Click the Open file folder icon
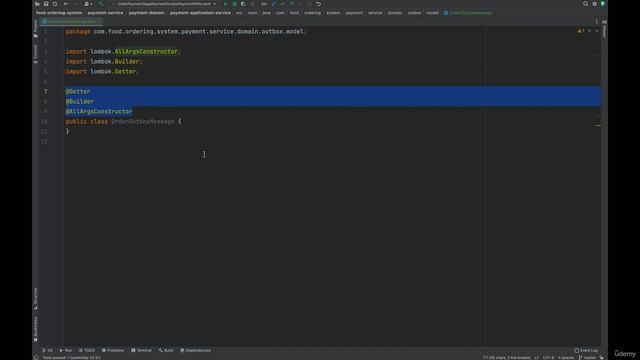 click(x=37, y=4)
